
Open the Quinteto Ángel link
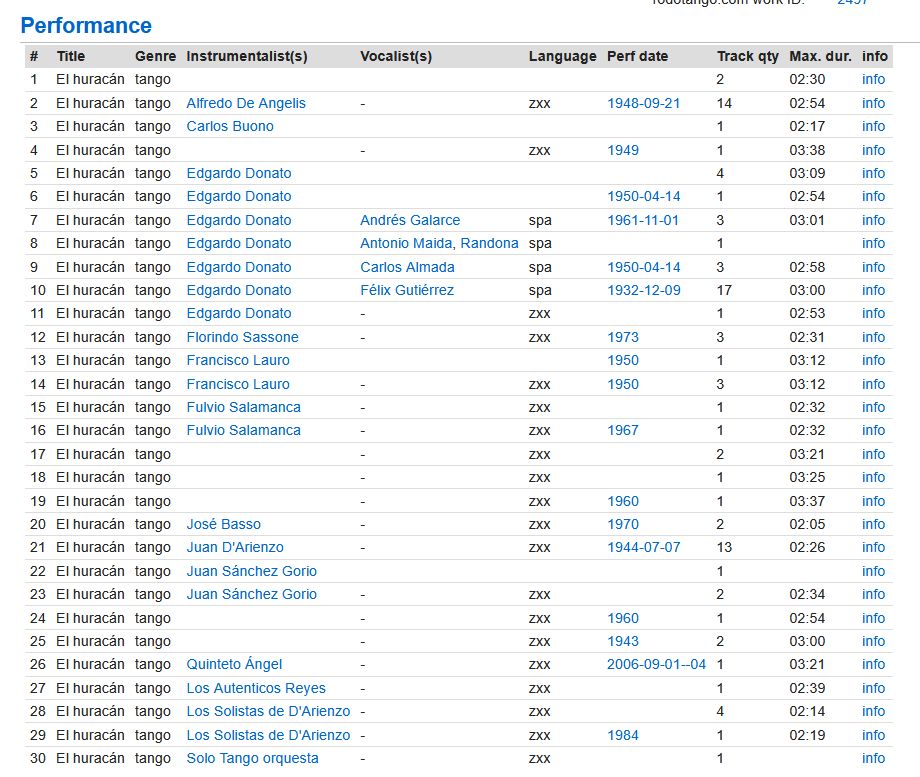[x=234, y=664]
